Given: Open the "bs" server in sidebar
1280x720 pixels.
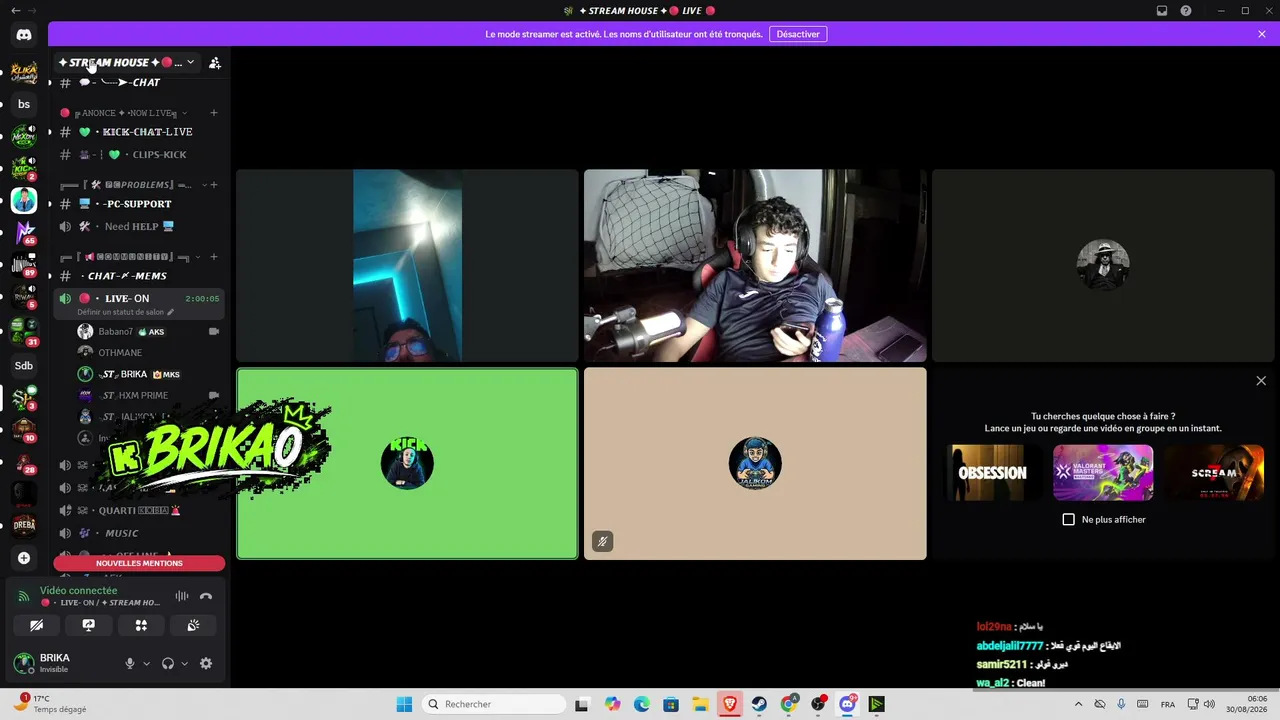Looking at the screenshot, I should tap(24, 104).
